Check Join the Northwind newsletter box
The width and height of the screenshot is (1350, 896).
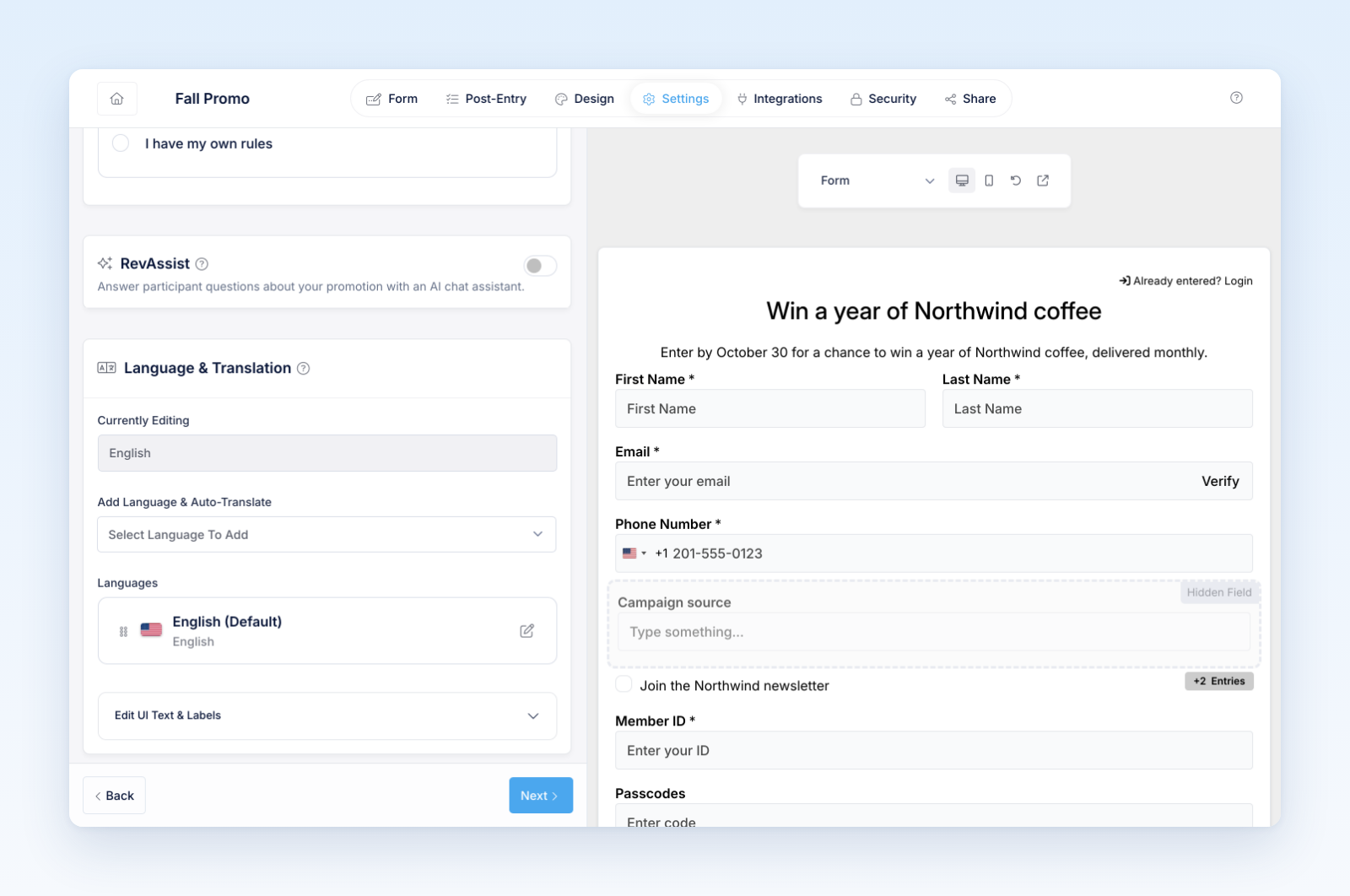tap(624, 684)
